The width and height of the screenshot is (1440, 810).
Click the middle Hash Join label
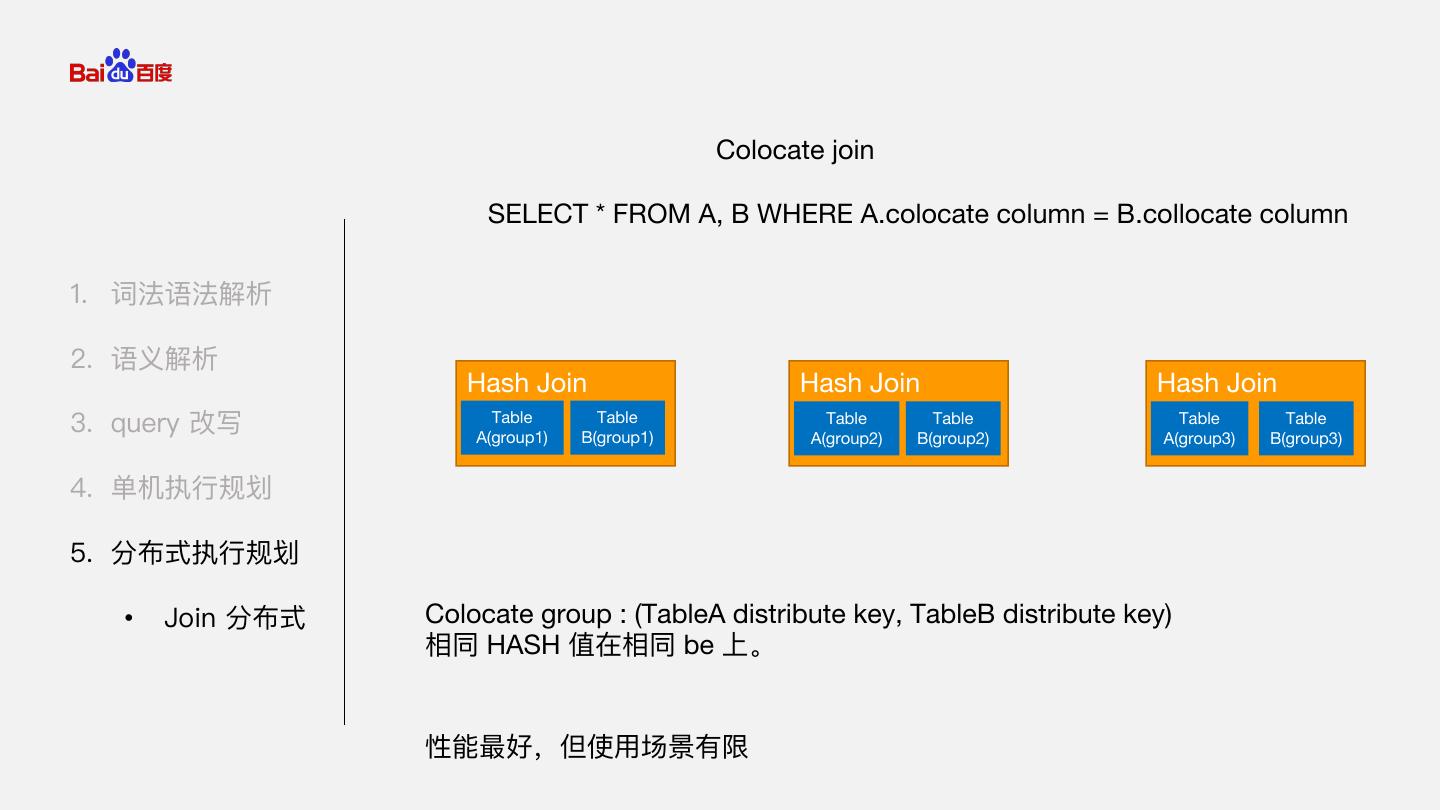(x=860, y=383)
